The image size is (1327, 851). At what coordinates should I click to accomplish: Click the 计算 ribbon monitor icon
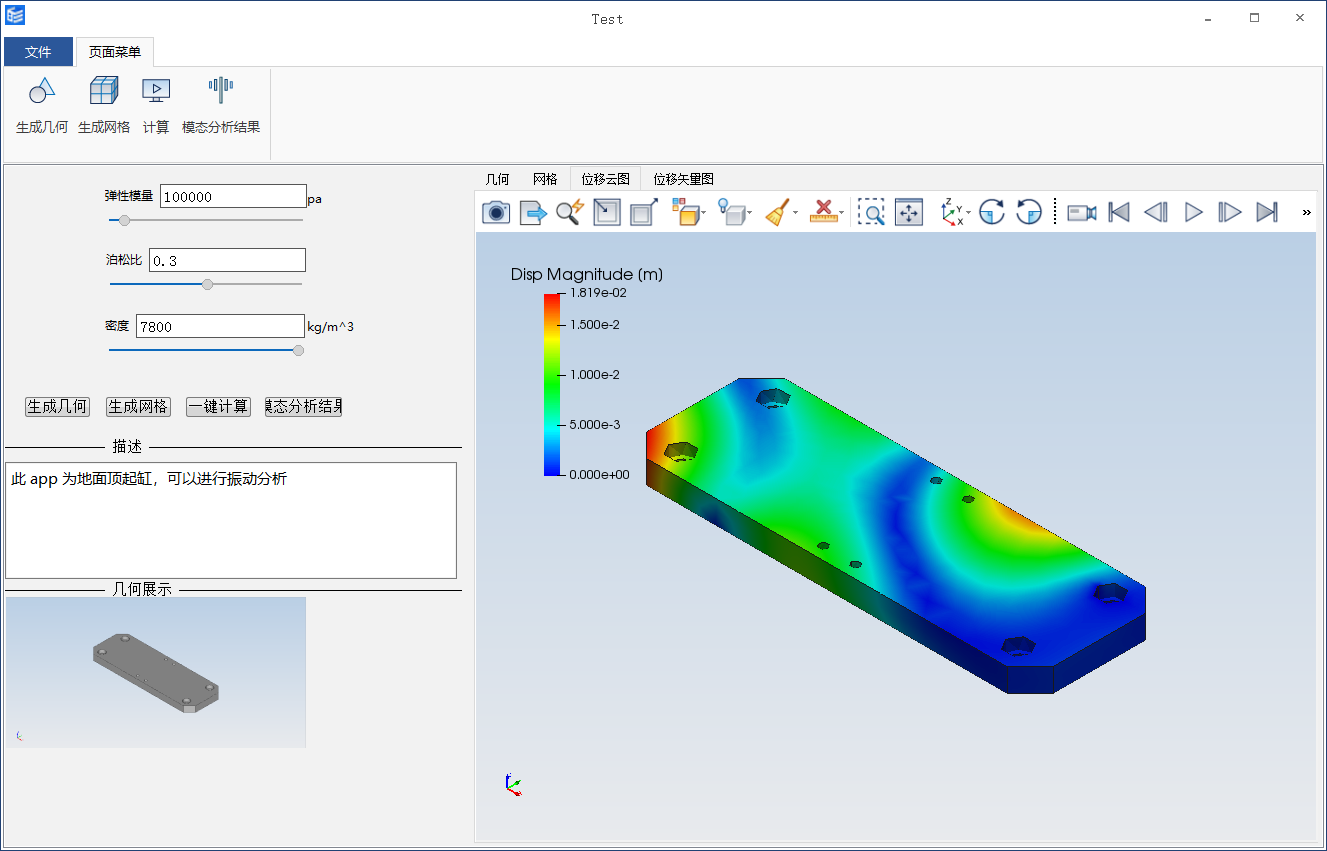click(156, 91)
